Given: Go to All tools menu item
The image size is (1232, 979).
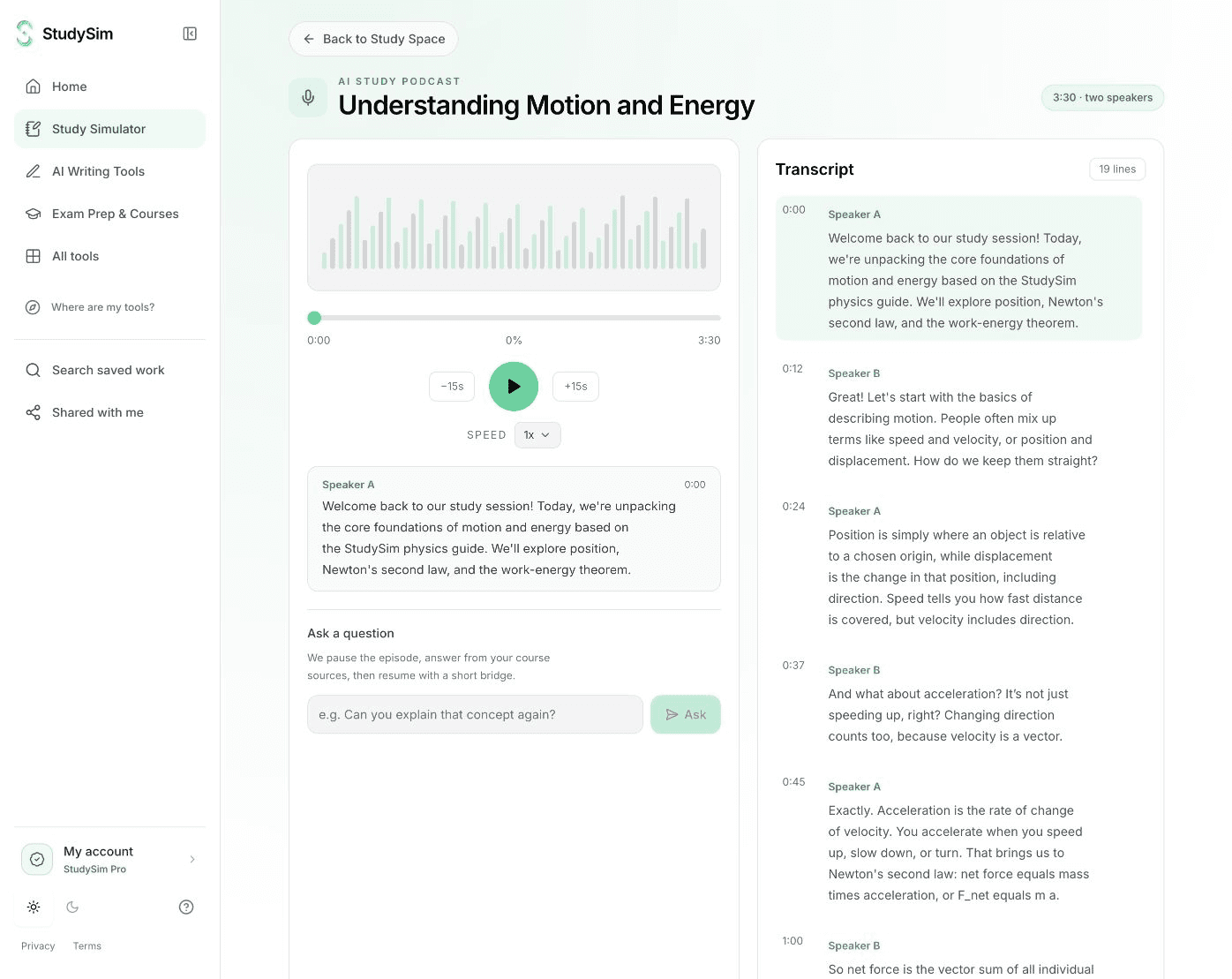Looking at the screenshot, I should coord(109,256).
